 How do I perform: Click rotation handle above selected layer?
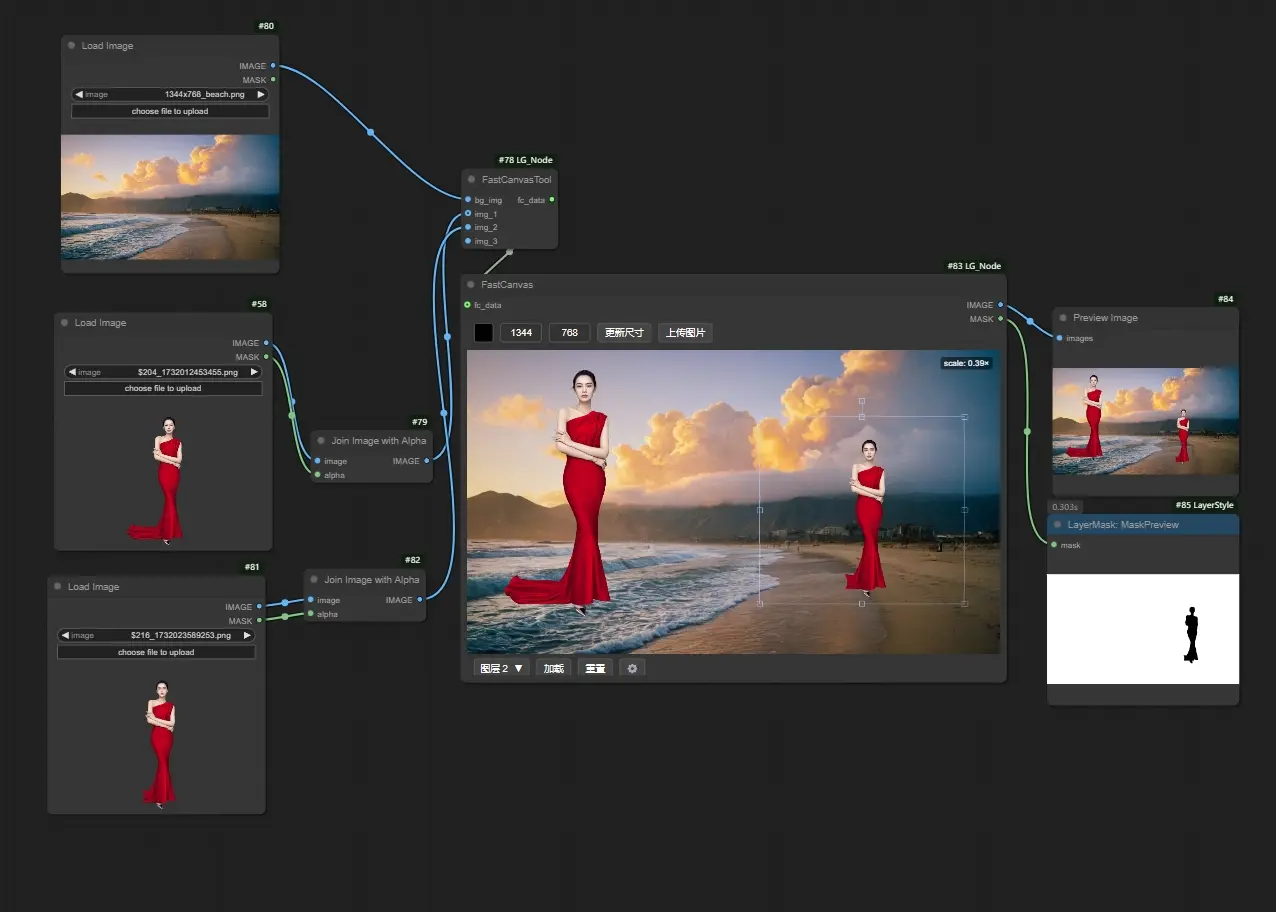tap(862, 400)
